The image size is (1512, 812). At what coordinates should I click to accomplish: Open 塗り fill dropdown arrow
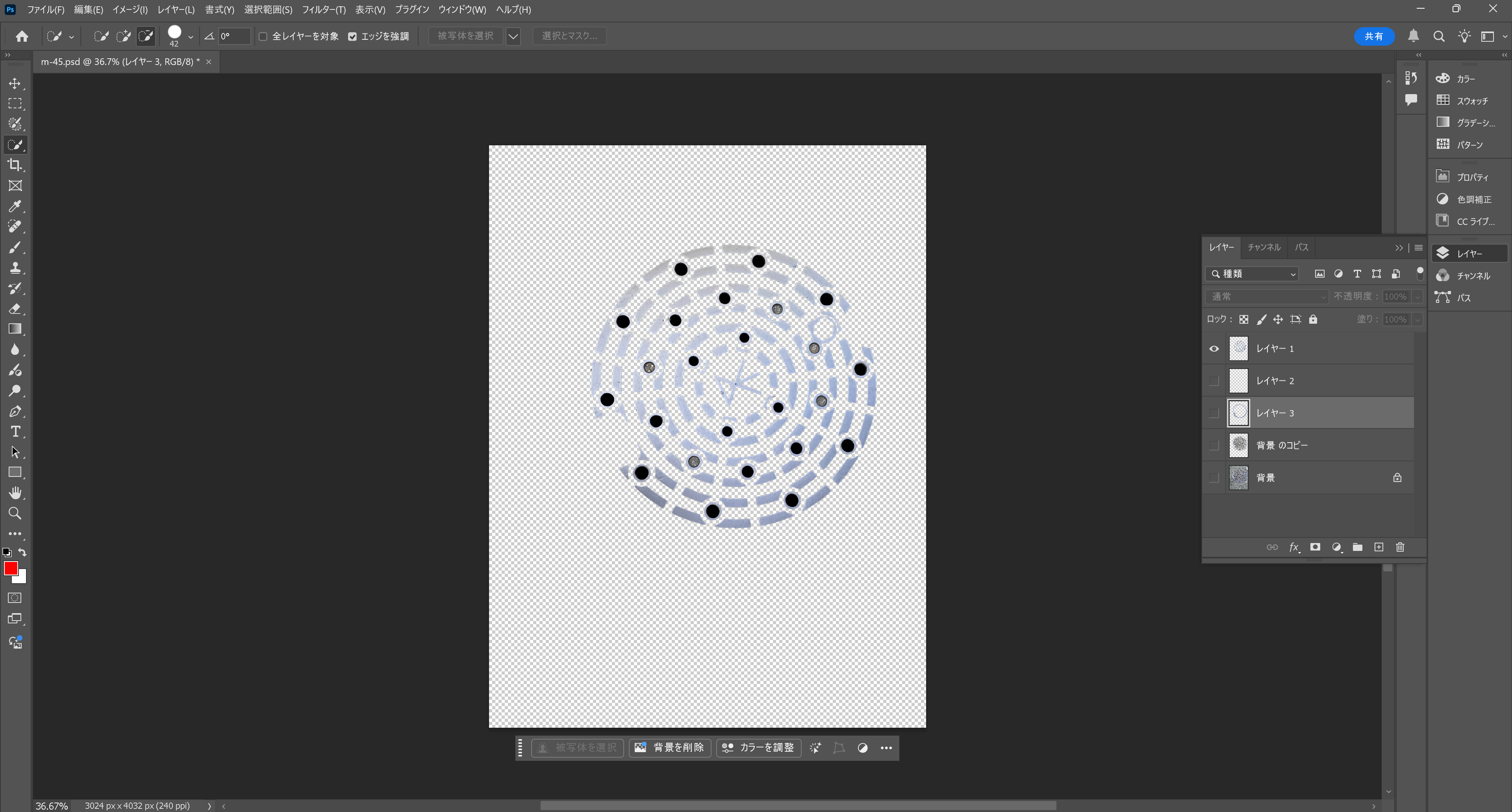click(x=1417, y=319)
